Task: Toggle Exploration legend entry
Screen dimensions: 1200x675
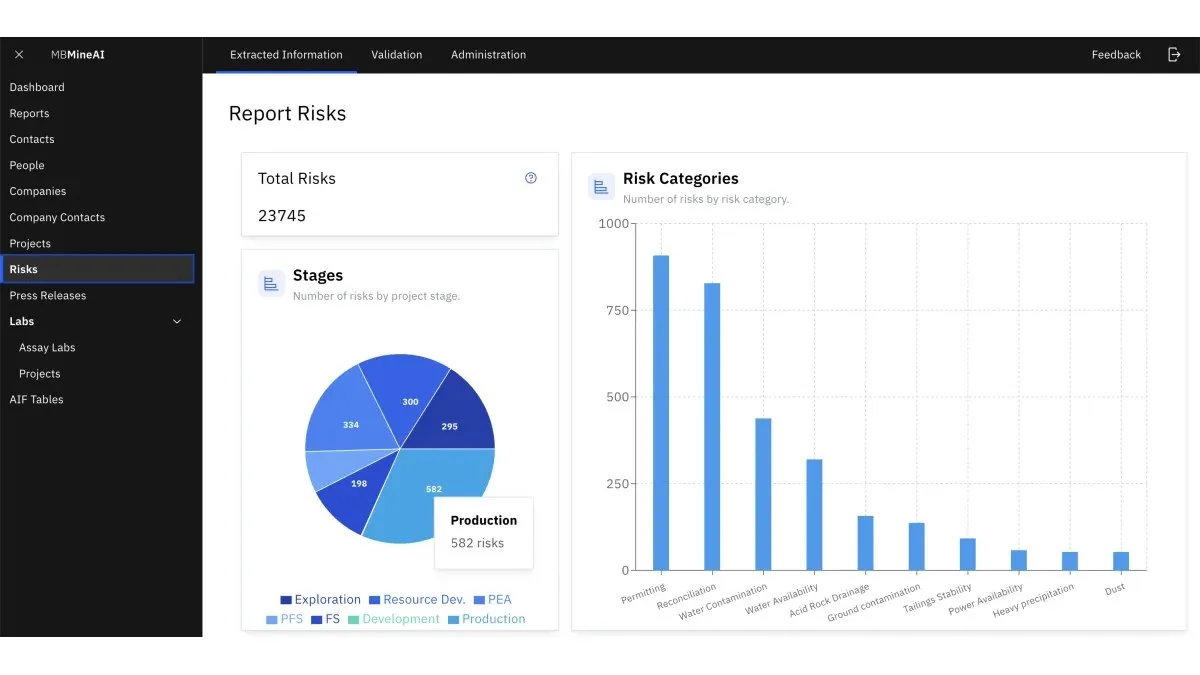Action: [320, 600]
